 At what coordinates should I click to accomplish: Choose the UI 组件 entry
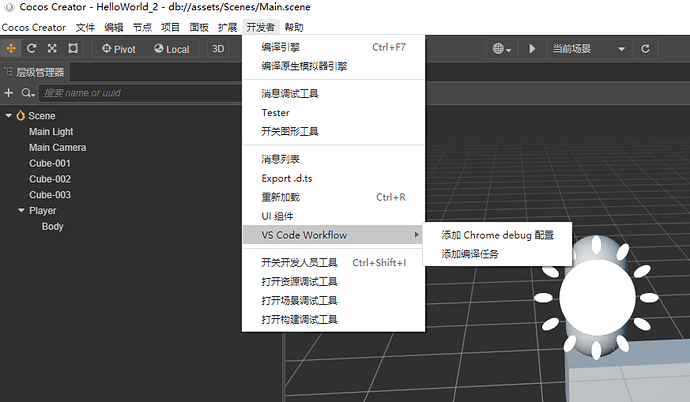click(x=334, y=216)
